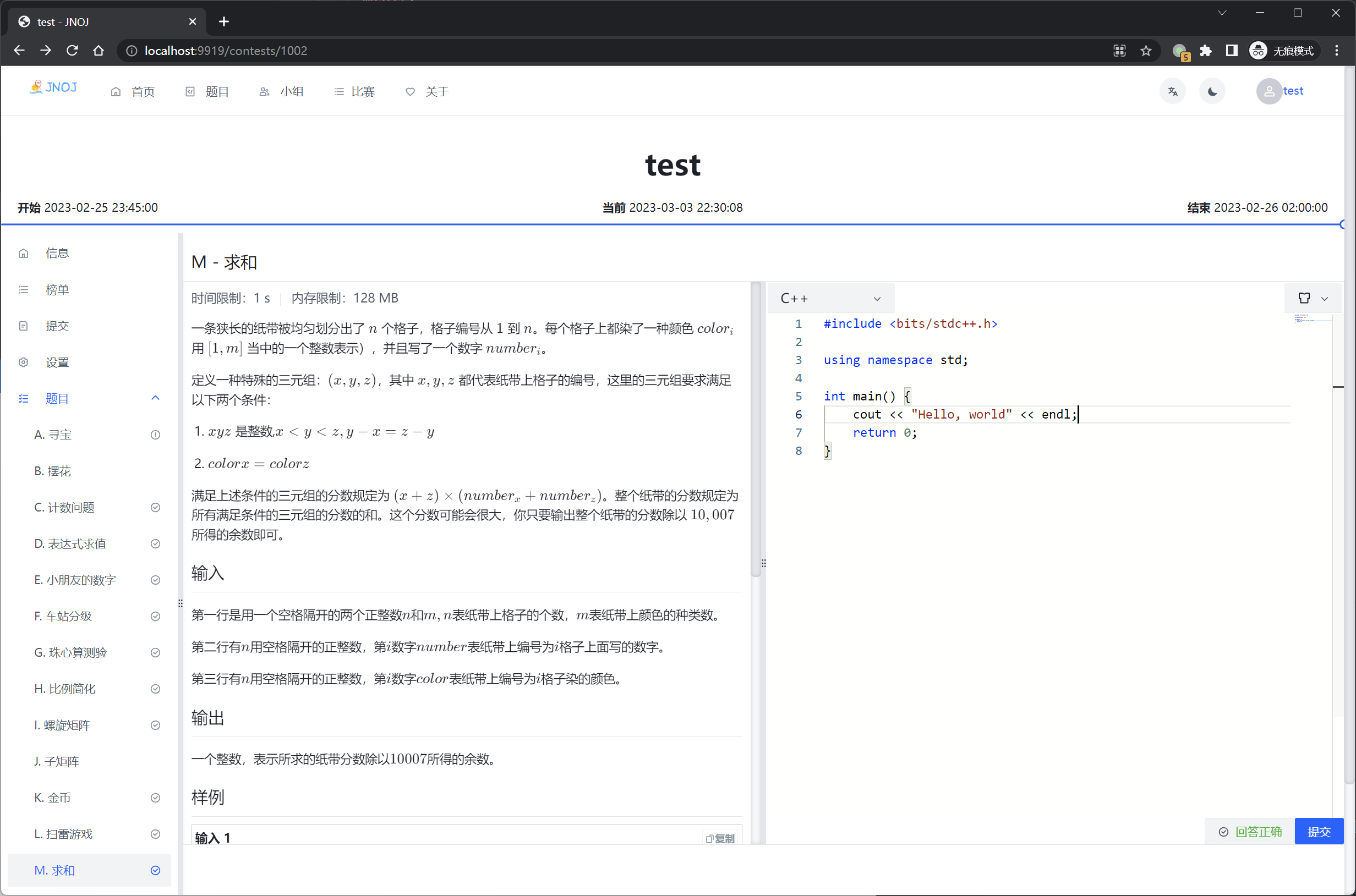Image resolution: width=1356 pixels, height=896 pixels.
Task: Open 榜单 leaderboard in the sidebar
Action: coord(90,290)
